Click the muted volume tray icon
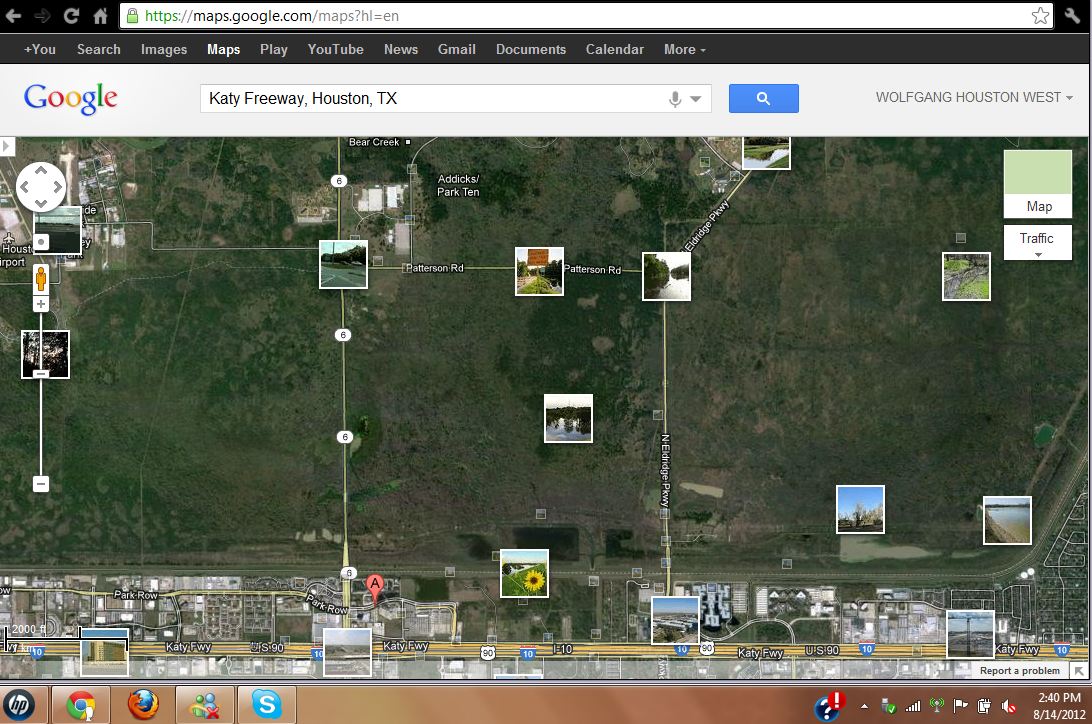Screen dimensions: 1092x724 pos(1008,706)
